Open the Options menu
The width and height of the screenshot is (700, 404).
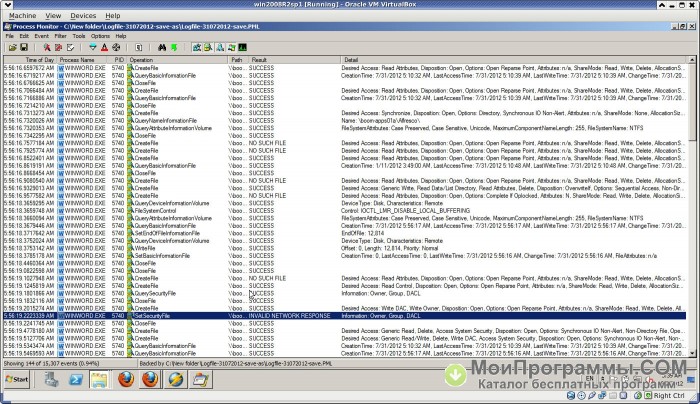(100, 36)
